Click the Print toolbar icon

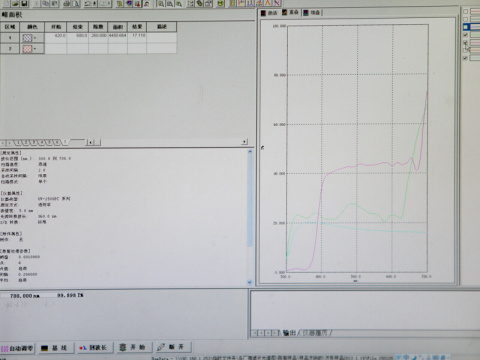point(66,3)
